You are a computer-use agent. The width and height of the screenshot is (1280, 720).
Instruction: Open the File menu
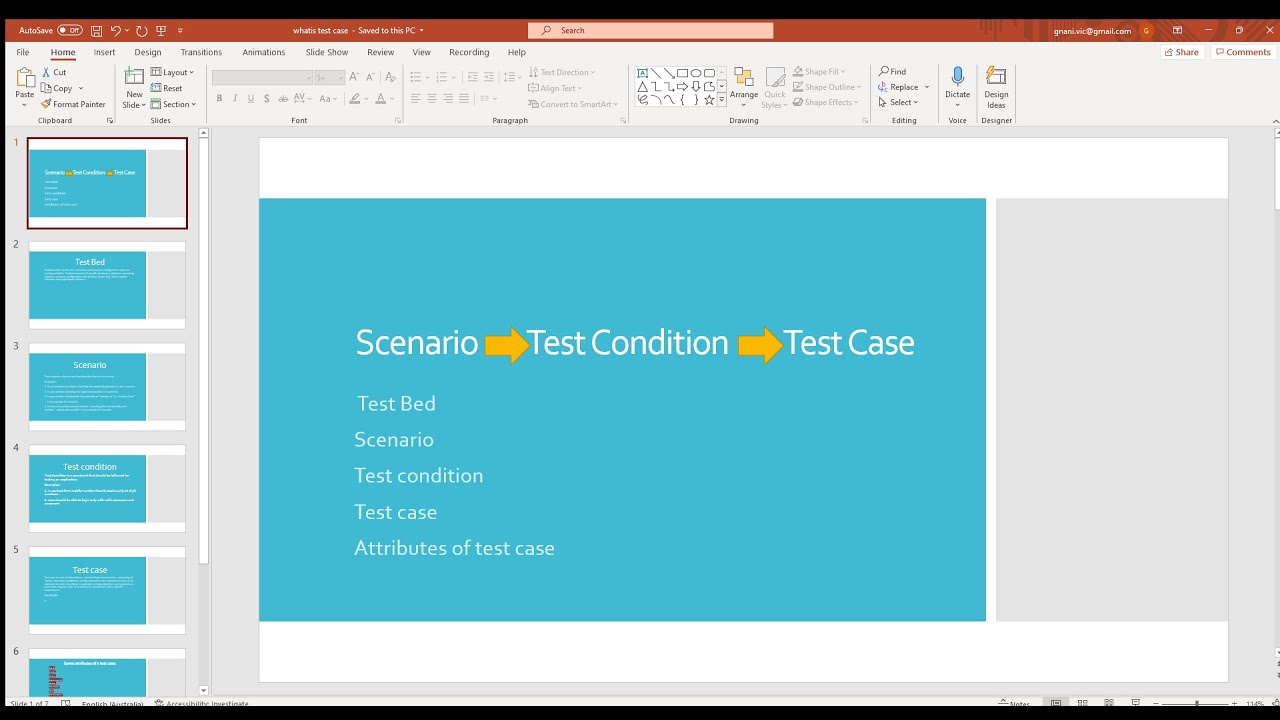23,52
